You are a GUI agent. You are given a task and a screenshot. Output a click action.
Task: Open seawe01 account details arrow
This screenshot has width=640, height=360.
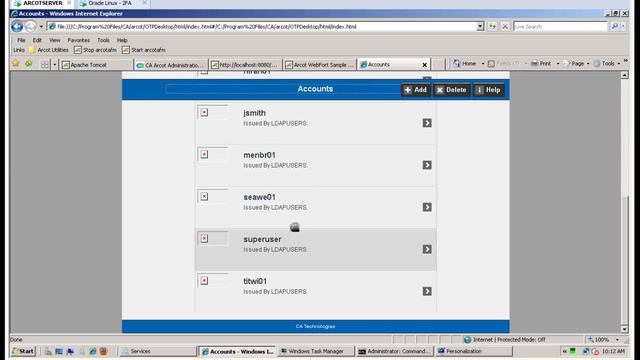click(427, 207)
